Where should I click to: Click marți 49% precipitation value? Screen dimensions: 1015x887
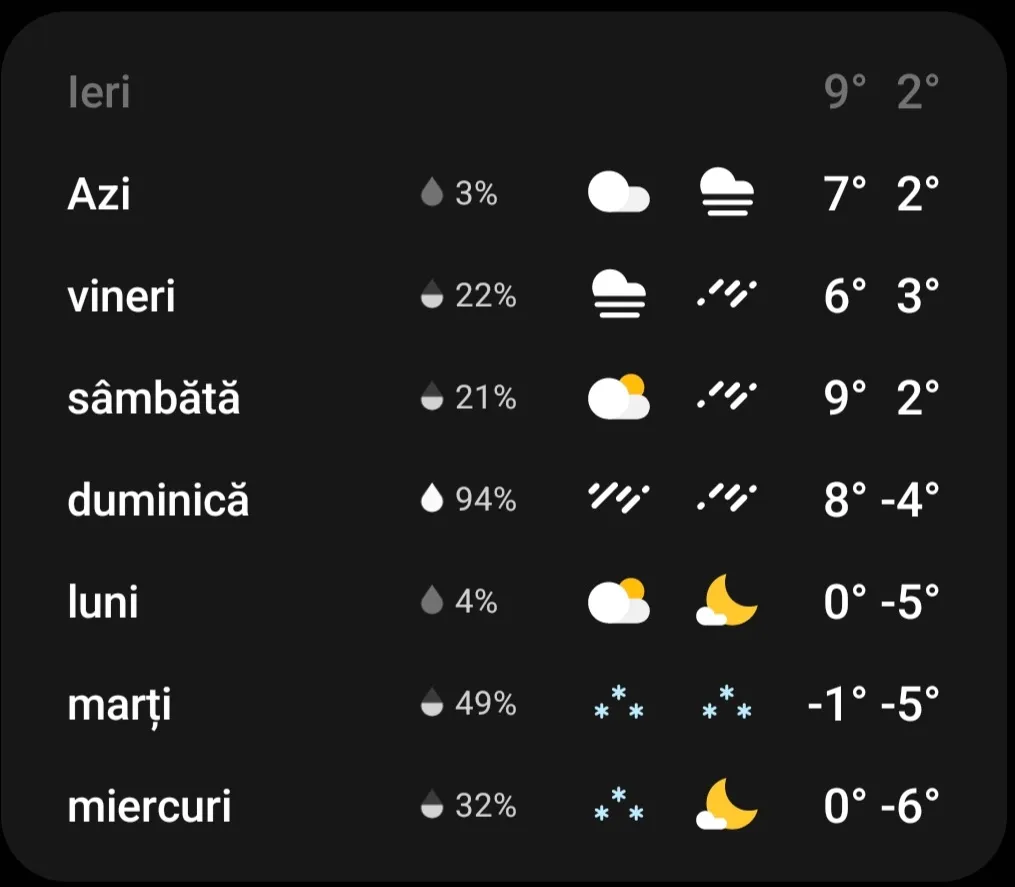point(486,704)
